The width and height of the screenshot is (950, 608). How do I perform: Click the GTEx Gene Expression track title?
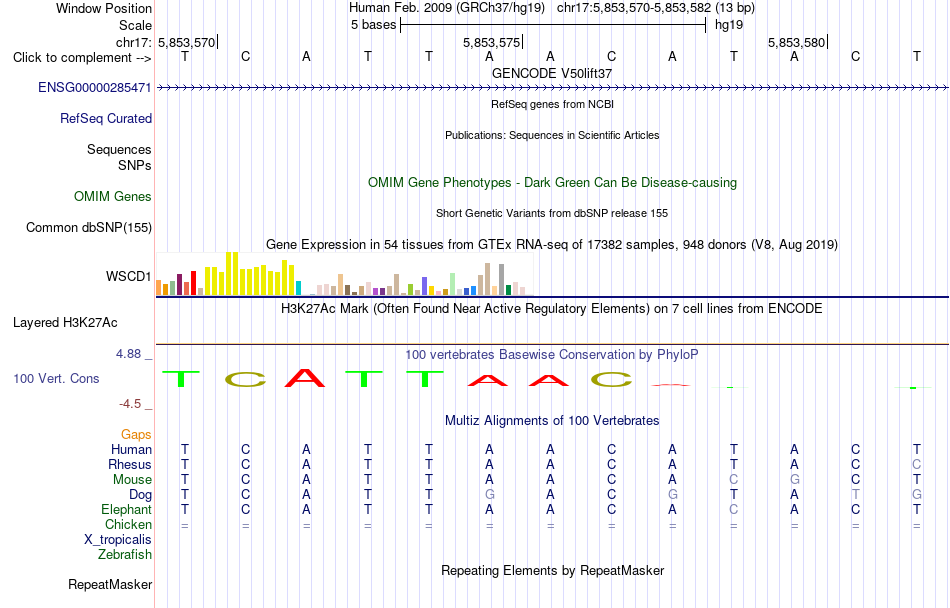coord(552,245)
